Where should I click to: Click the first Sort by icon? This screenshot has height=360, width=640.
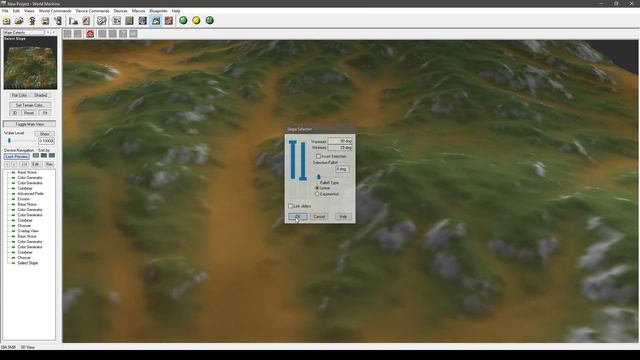click(36, 156)
